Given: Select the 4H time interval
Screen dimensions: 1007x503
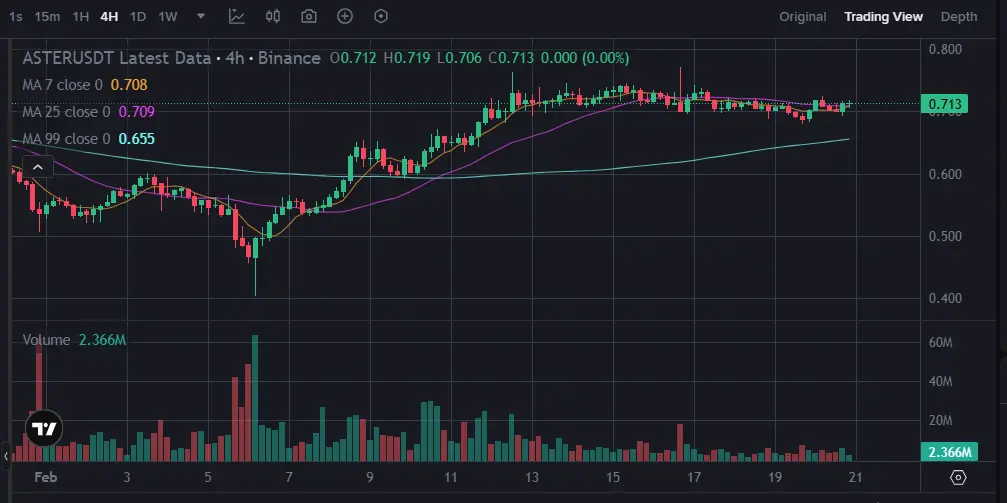Looking at the screenshot, I should click(109, 17).
